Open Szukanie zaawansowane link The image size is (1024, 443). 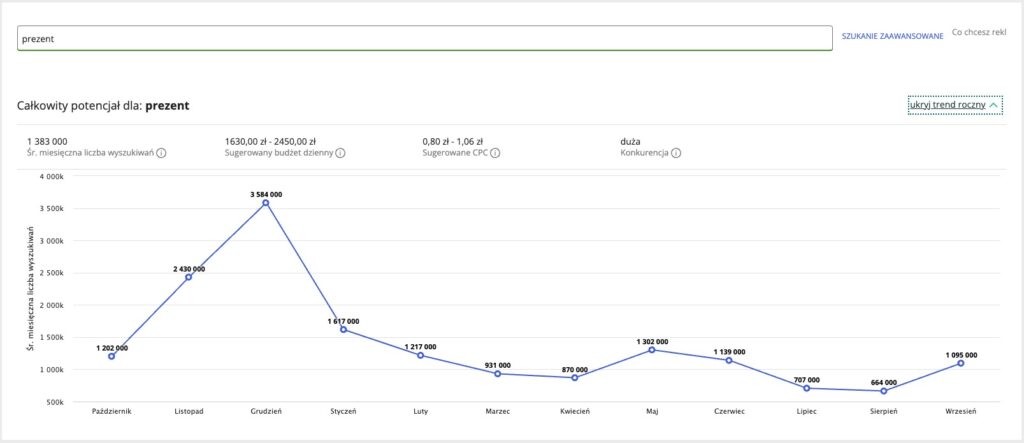tap(893, 36)
